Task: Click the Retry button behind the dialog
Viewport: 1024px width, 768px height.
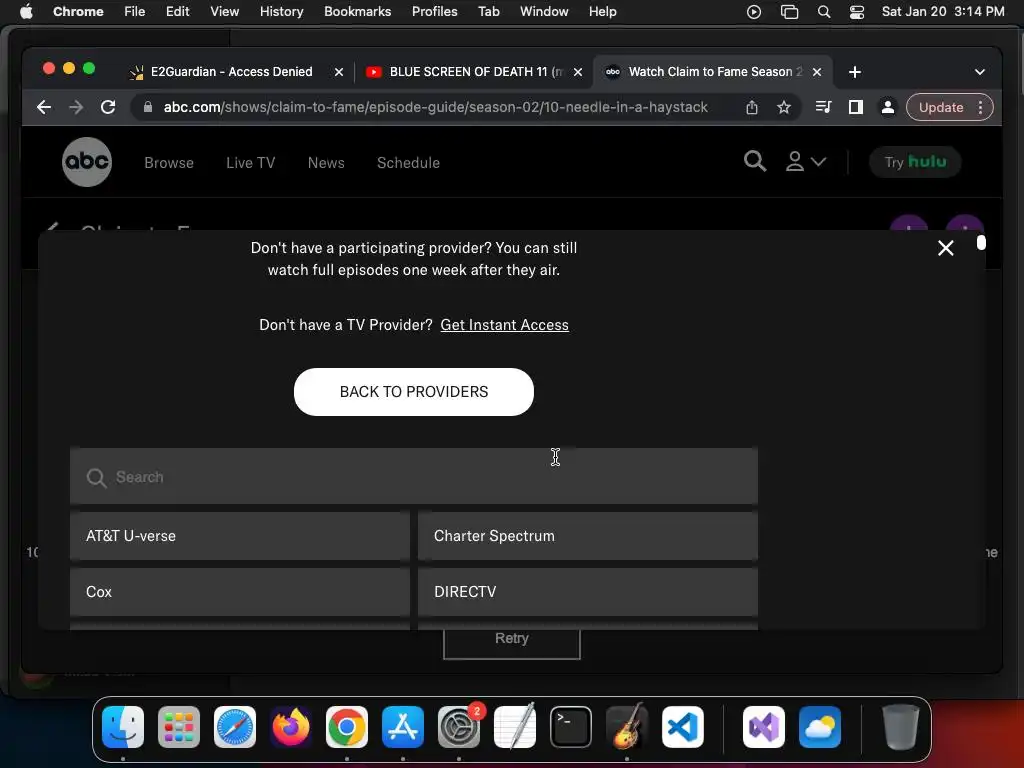Action: click(x=511, y=643)
